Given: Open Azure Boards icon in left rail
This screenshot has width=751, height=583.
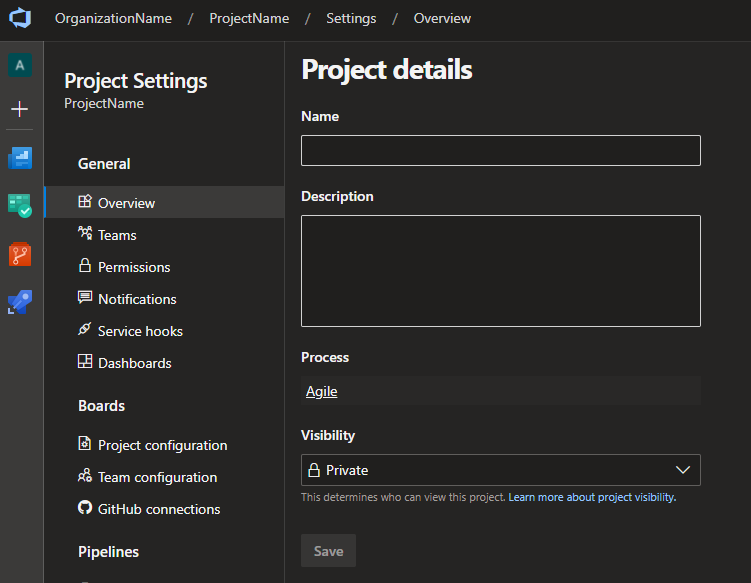Looking at the screenshot, I should pos(20,158).
